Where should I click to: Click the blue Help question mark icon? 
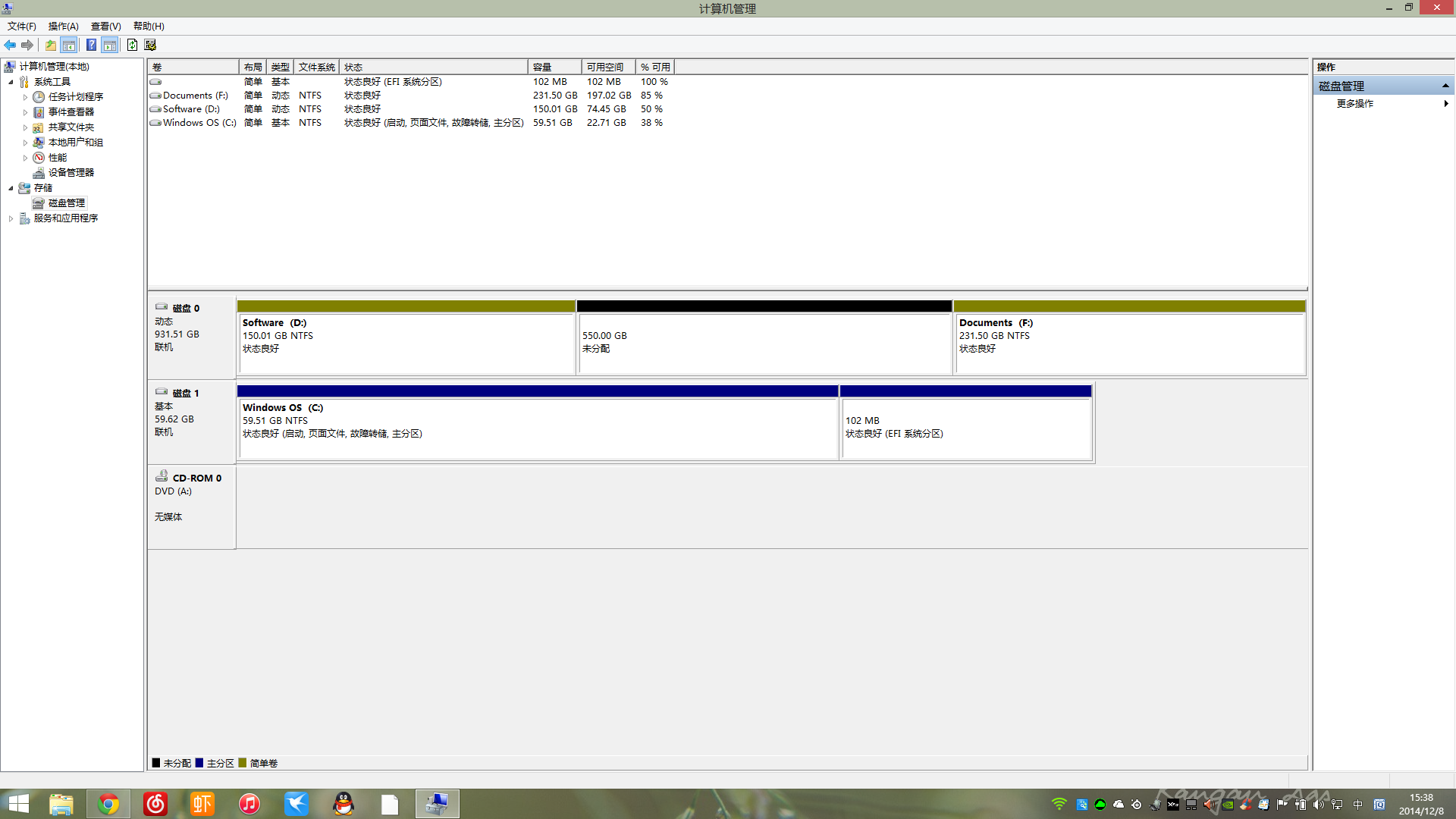(x=91, y=45)
